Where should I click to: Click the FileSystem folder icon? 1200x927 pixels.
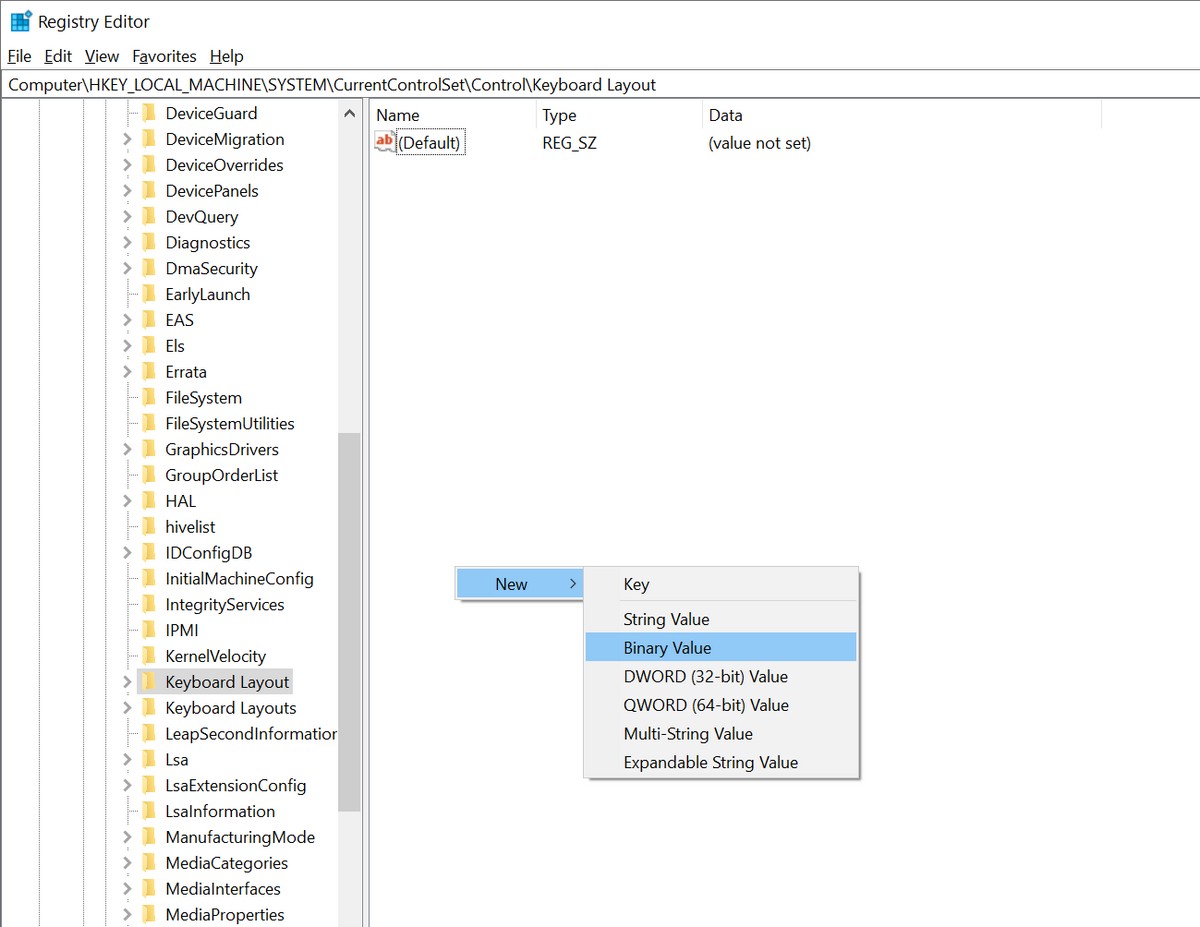pos(148,397)
